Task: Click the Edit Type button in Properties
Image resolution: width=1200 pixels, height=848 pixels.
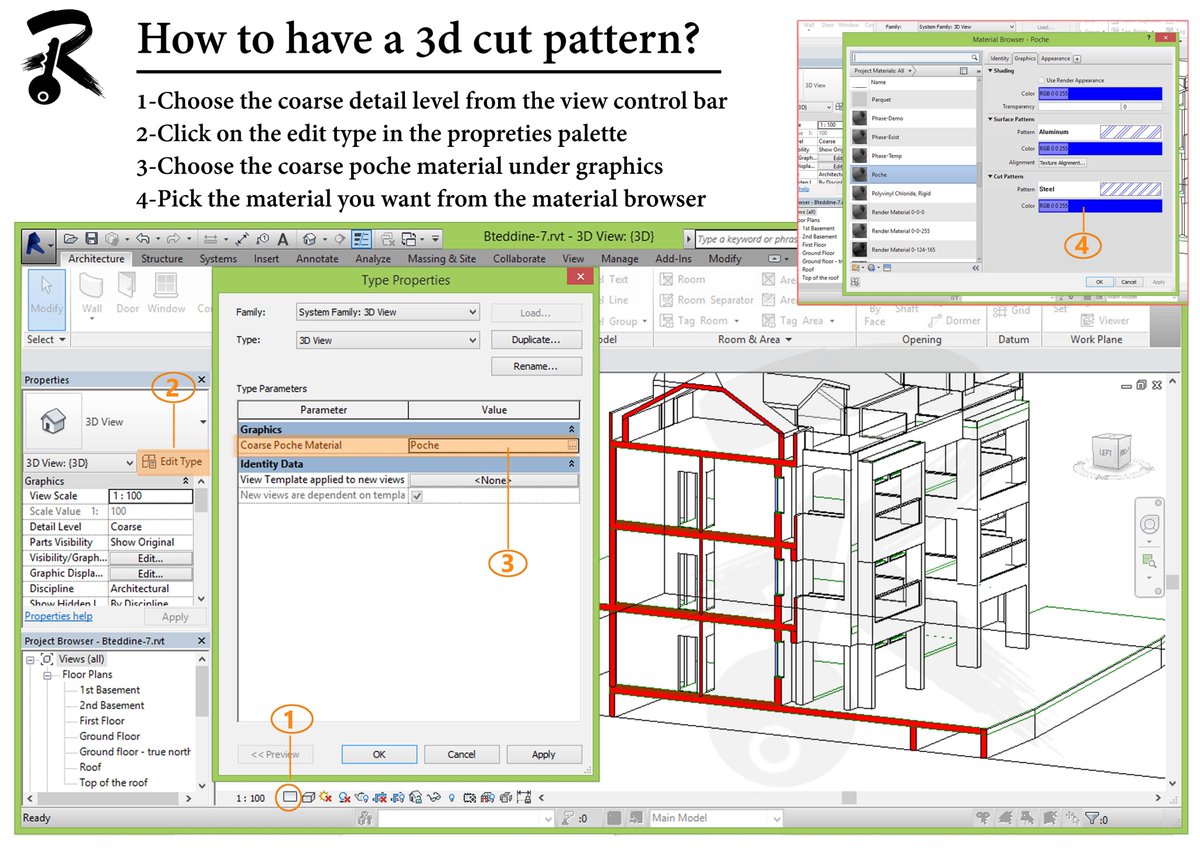Action: click(x=172, y=462)
